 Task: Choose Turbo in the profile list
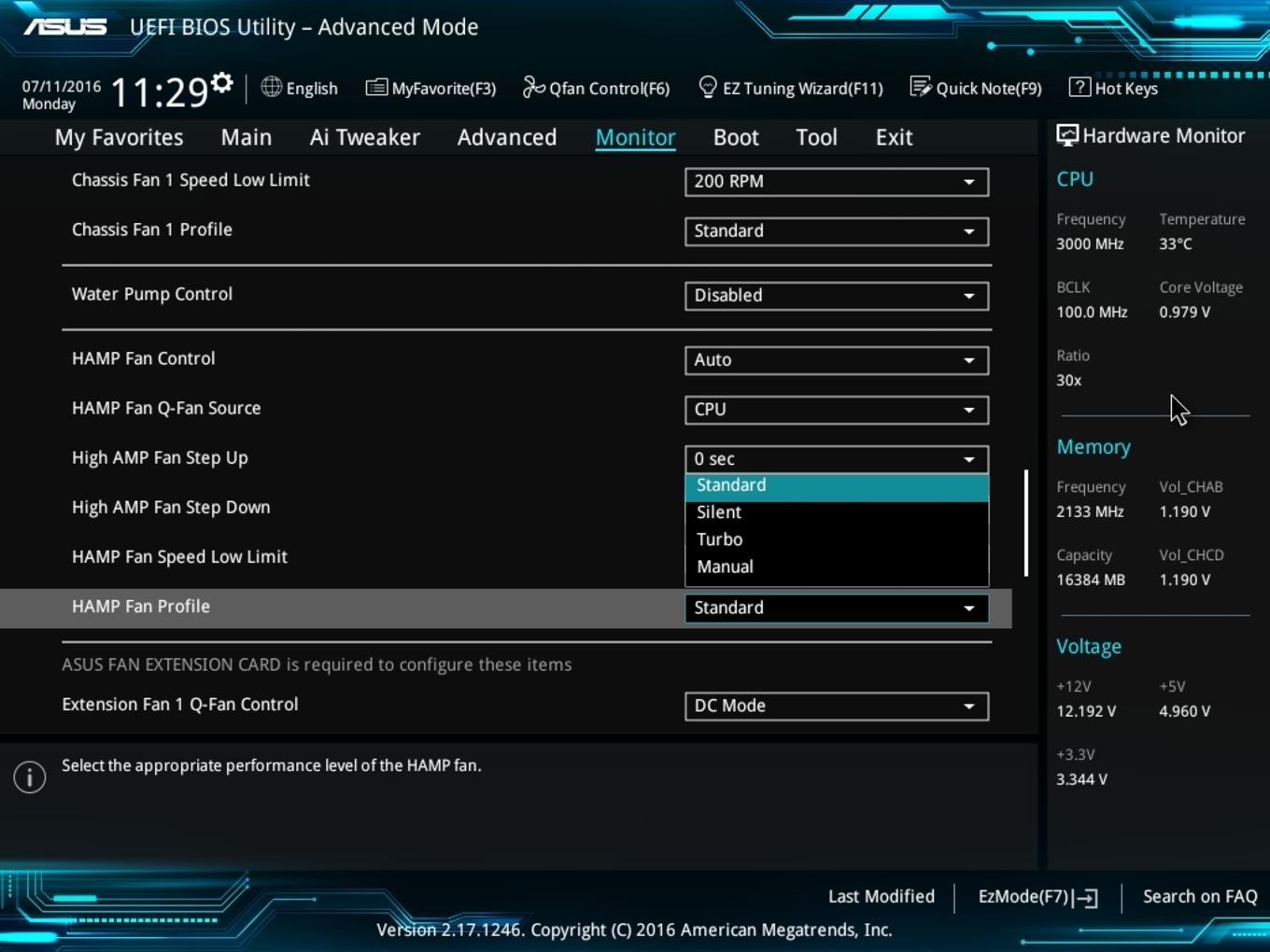pos(837,539)
